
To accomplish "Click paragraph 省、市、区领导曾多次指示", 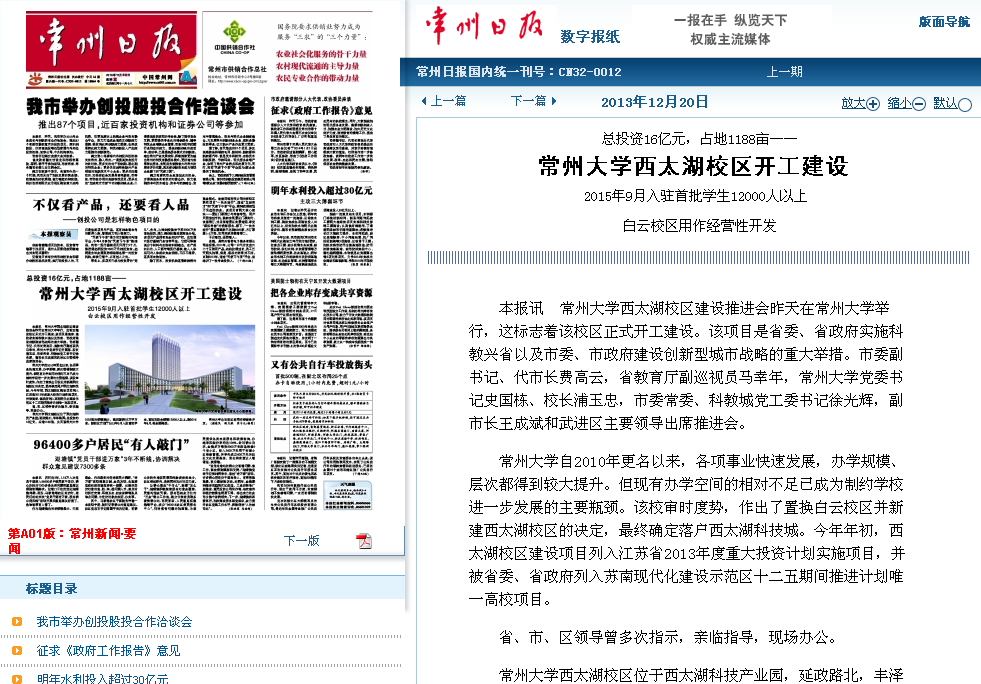I will click(668, 637).
